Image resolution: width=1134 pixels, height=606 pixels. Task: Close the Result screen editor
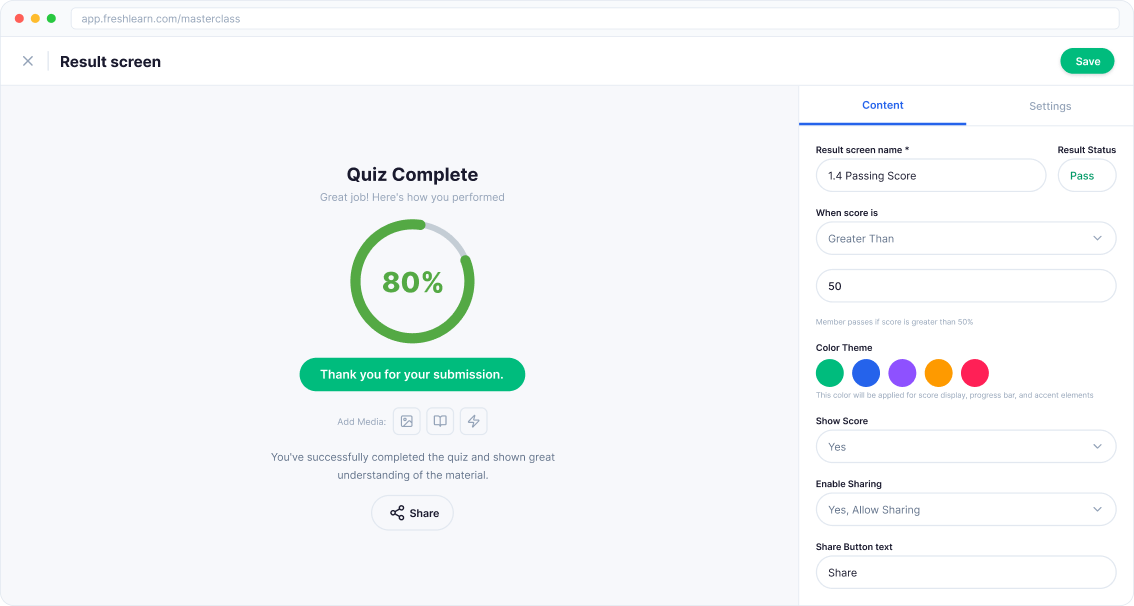pos(28,60)
